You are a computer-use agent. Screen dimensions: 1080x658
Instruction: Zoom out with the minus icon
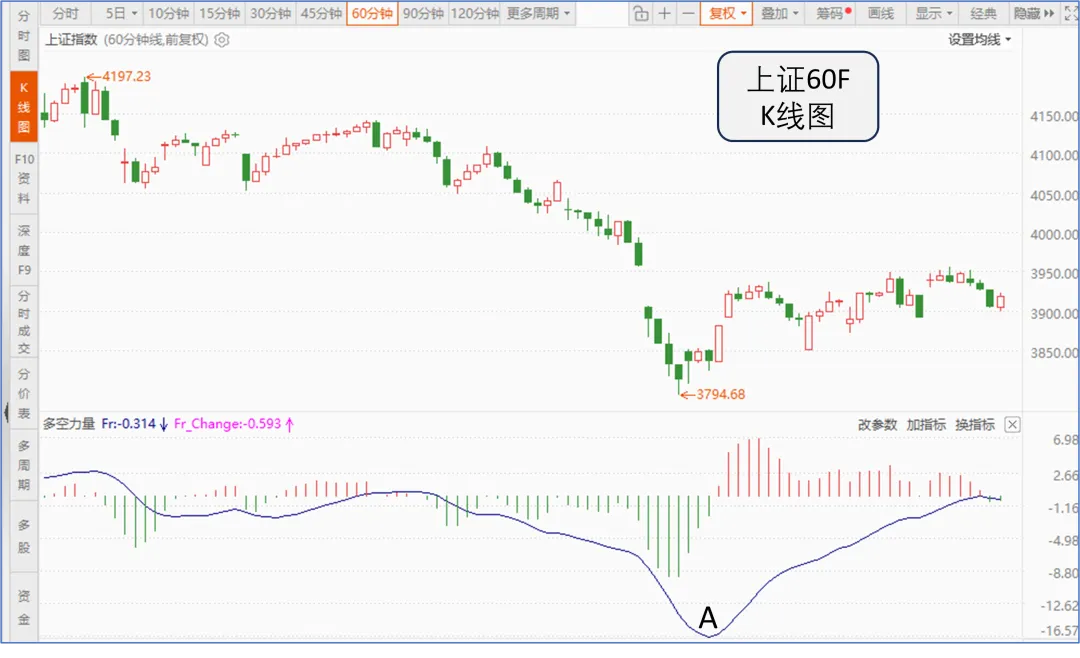688,13
